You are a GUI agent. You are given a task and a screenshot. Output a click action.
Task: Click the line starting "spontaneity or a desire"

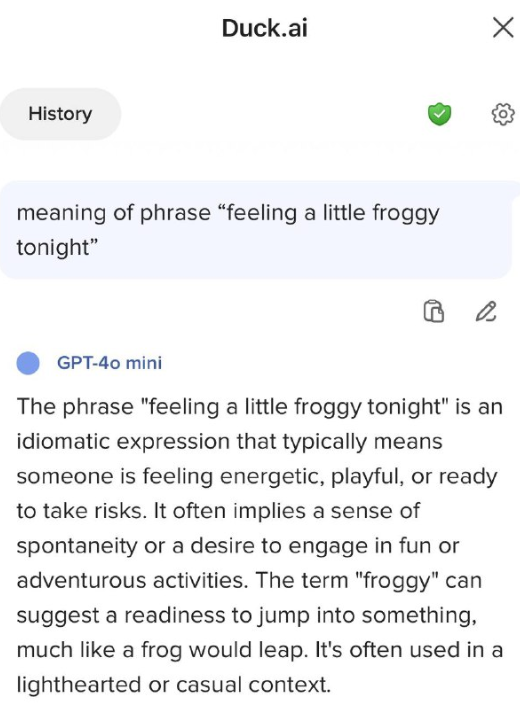click(238, 546)
